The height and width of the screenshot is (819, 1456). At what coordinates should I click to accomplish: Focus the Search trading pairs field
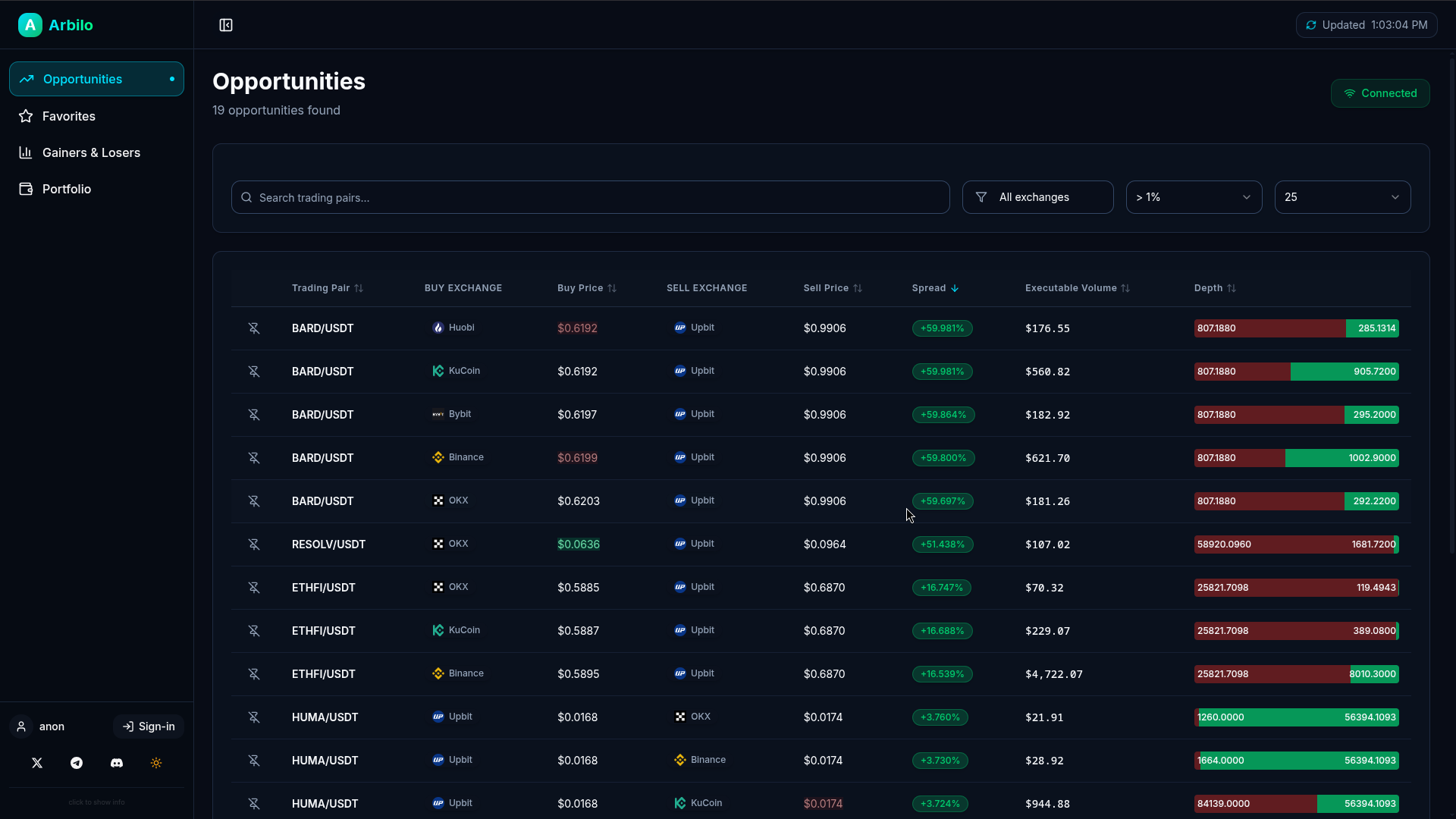click(x=590, y=197)
